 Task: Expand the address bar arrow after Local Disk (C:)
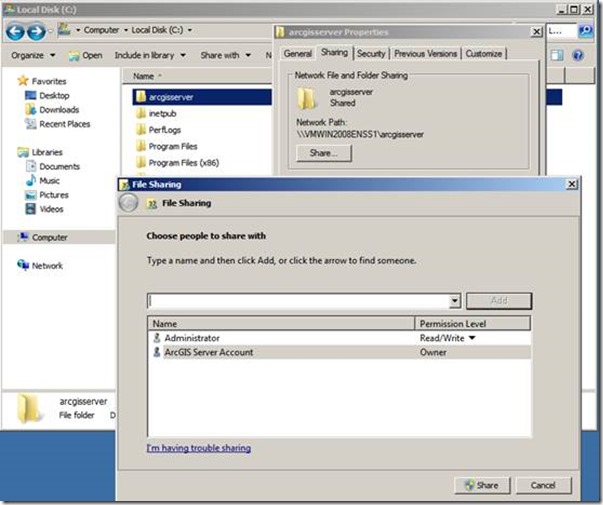point(190,30)
